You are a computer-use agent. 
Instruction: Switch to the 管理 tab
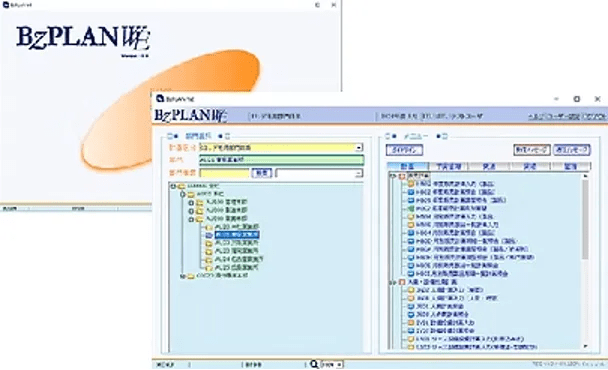570,166
